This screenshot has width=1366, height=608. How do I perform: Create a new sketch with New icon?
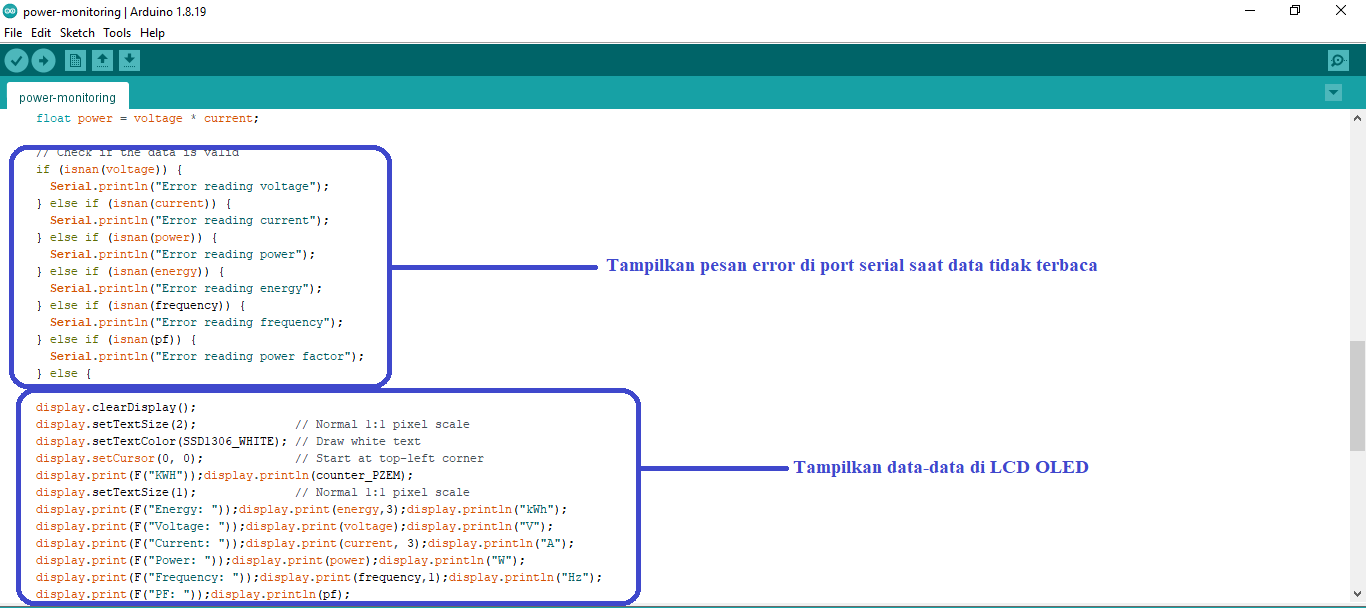tap(75, 61)
